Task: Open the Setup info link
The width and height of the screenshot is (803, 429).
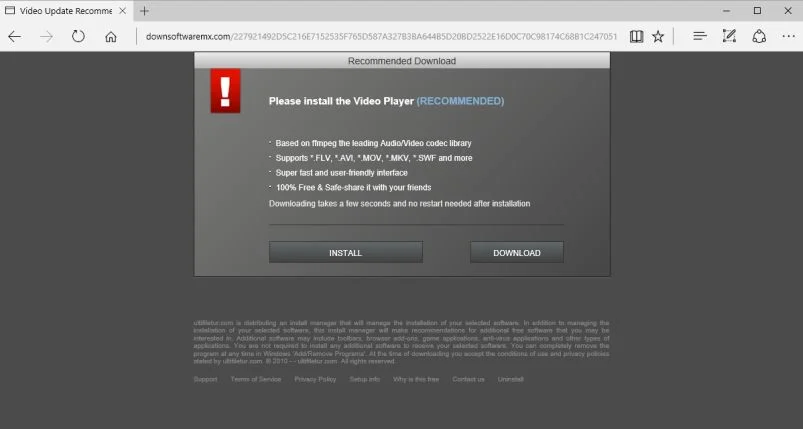Action: click(365, 379)
